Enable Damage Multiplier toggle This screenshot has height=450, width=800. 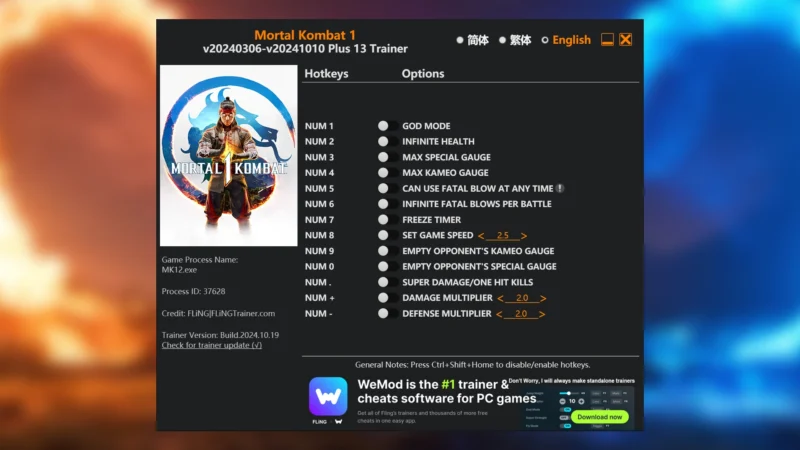388,297
